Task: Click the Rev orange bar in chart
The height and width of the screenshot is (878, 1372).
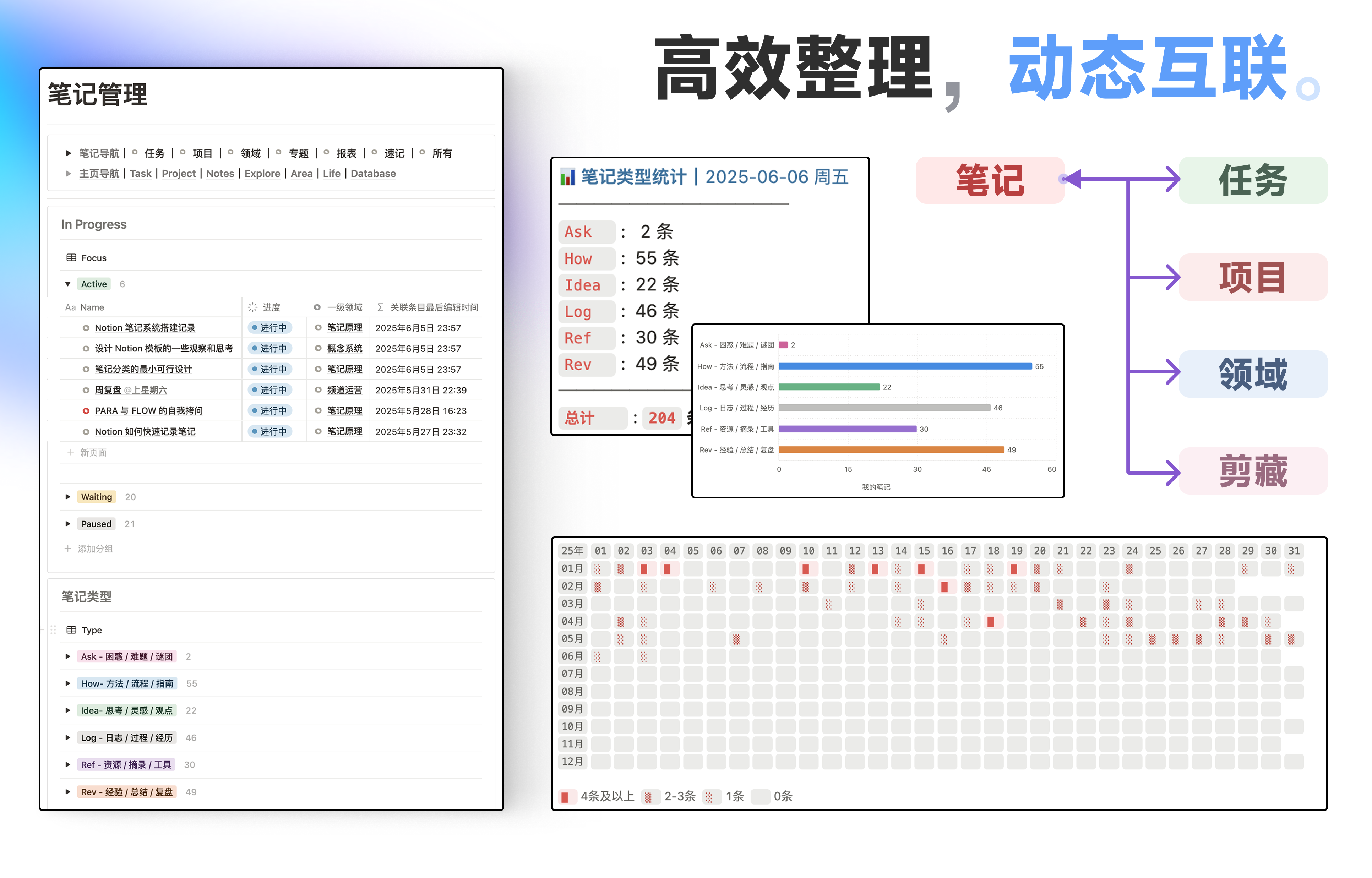Action: click(891, 450)
